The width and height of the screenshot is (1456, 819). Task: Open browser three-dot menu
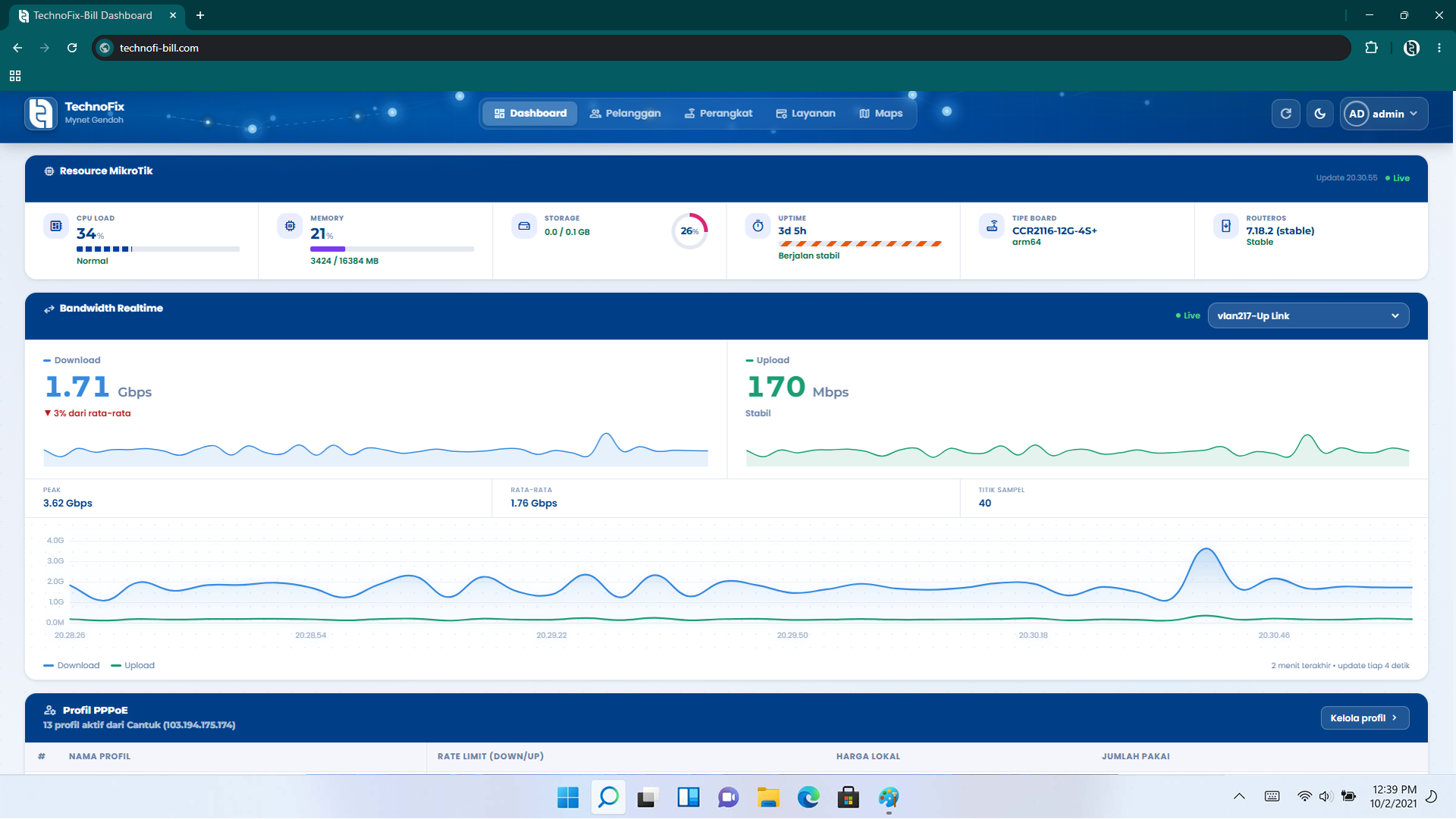(x=1439, y=48)
